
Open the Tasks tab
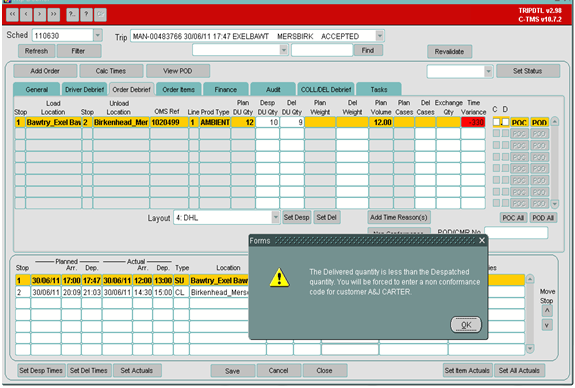tap(379, 89)
